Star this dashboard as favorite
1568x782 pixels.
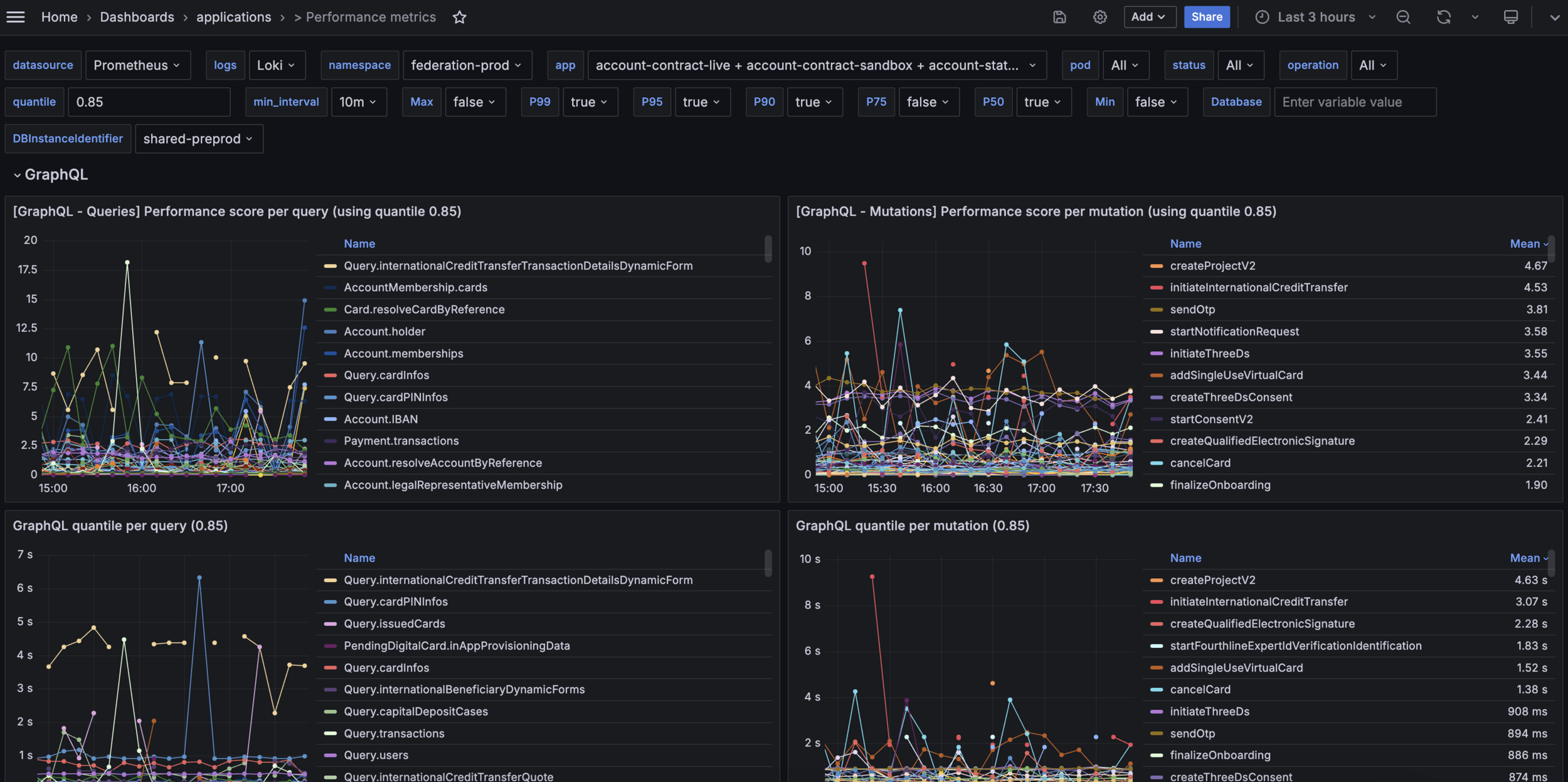click(459, 17)
